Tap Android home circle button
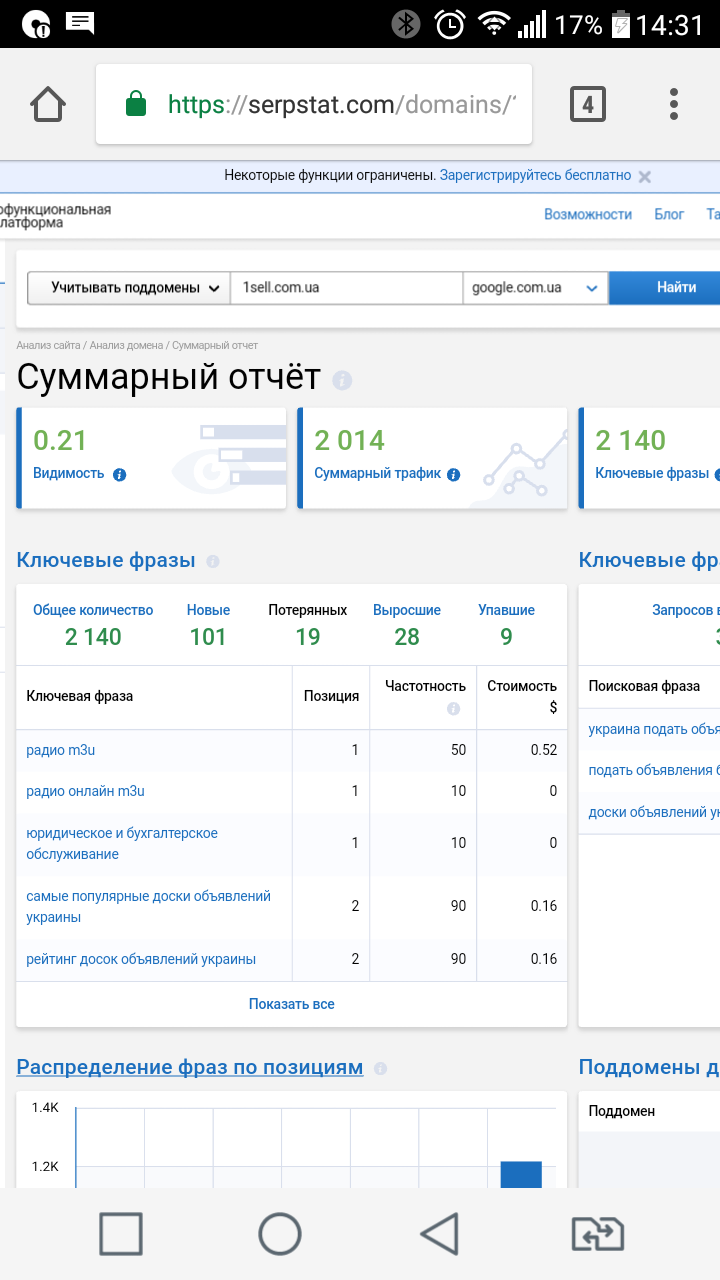Viewport: 720px width, 1280px height. tap(280, 1233)
